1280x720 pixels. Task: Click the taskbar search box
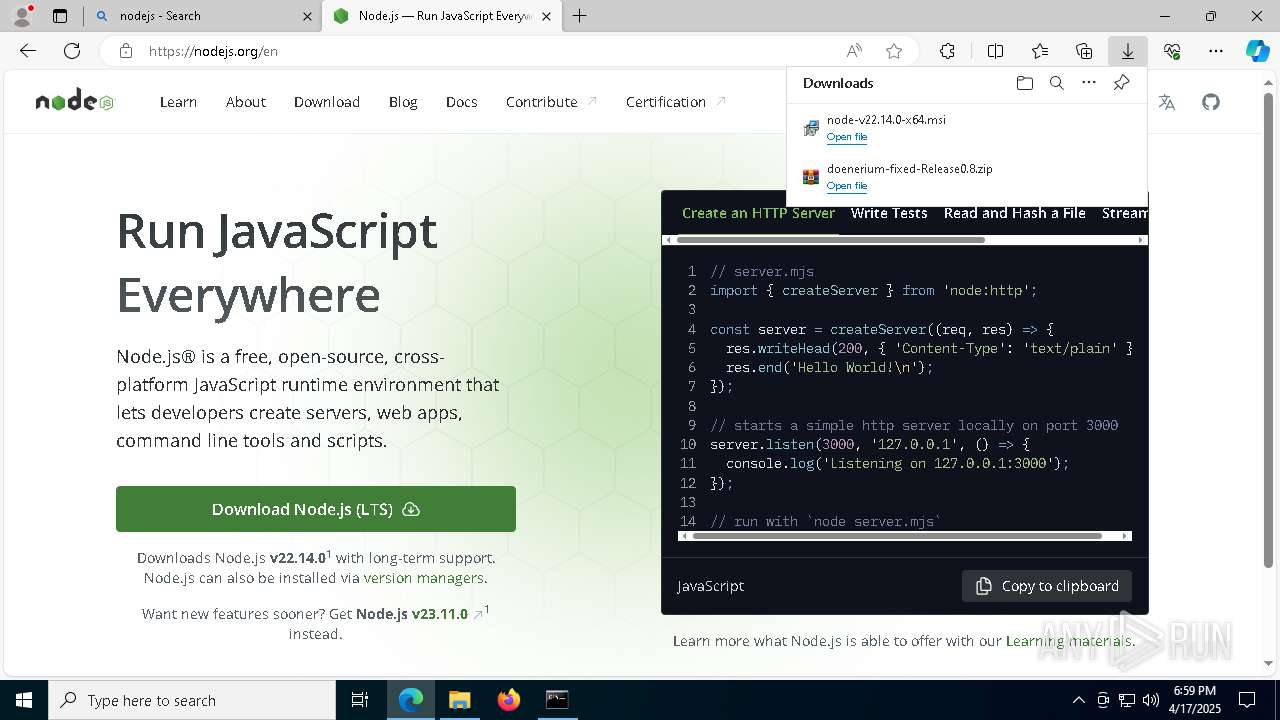(x=192, y=700)
